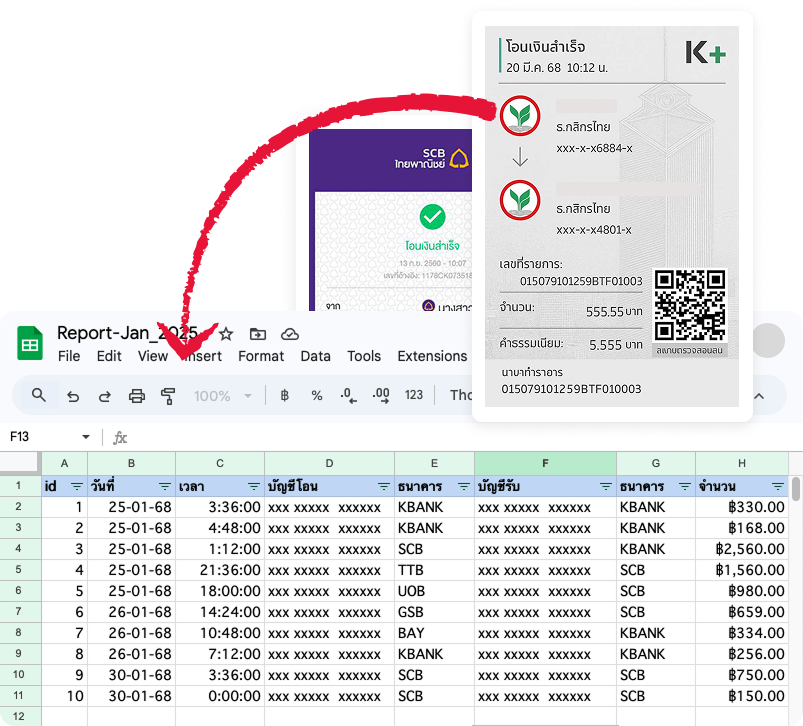Collapse the menus with the toolbar chevron
Screen dimensions: 803x726
[x=759, y=396]
